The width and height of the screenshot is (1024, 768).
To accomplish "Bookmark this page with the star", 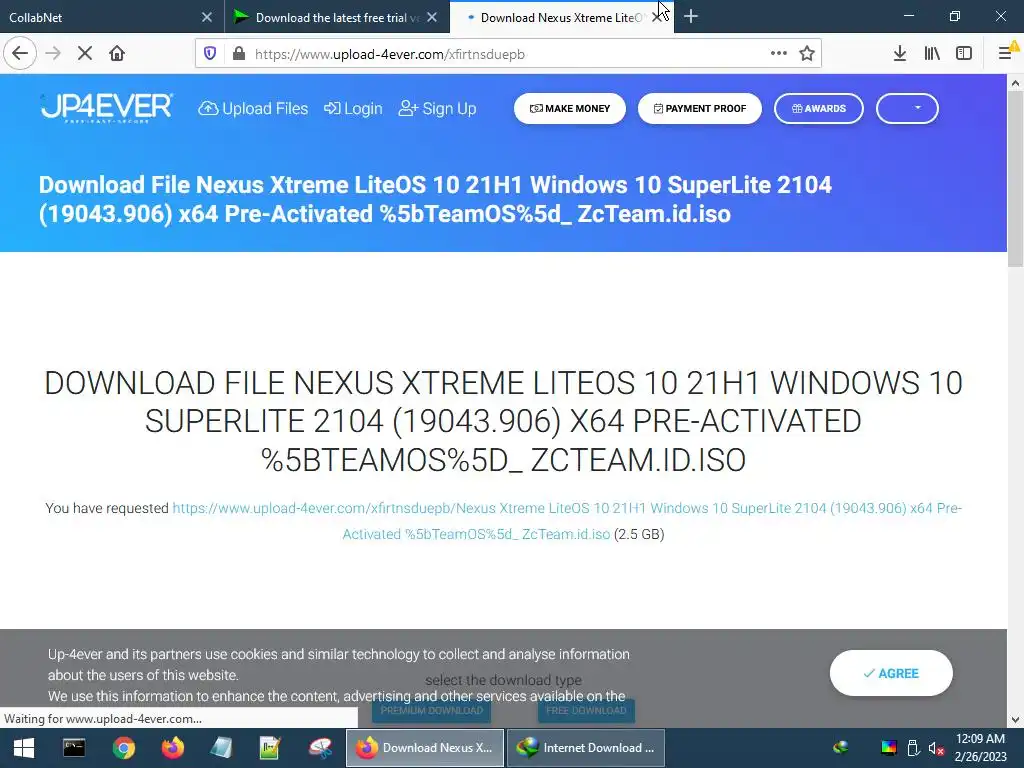I will 807,54.
